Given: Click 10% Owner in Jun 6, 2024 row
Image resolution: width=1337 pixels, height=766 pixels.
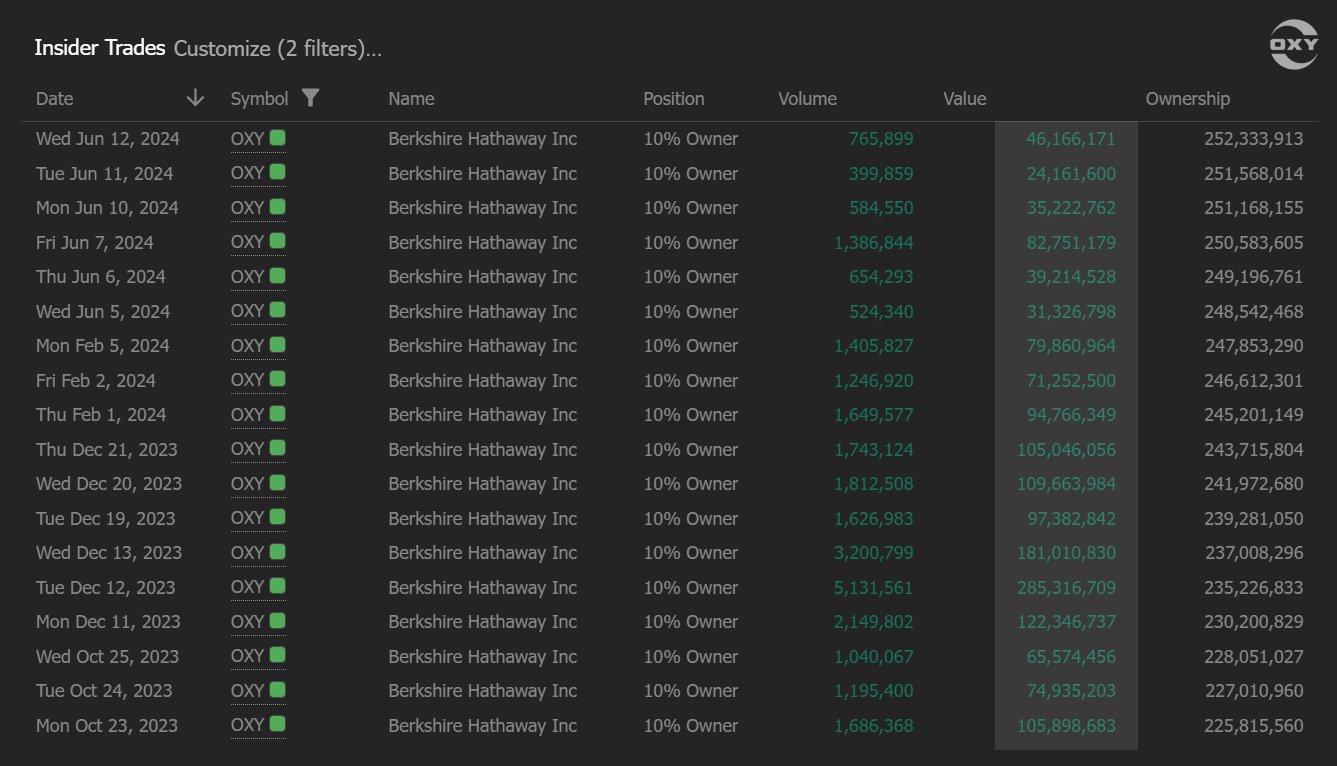Looking at the screenshot, I should tap(691, 277).
